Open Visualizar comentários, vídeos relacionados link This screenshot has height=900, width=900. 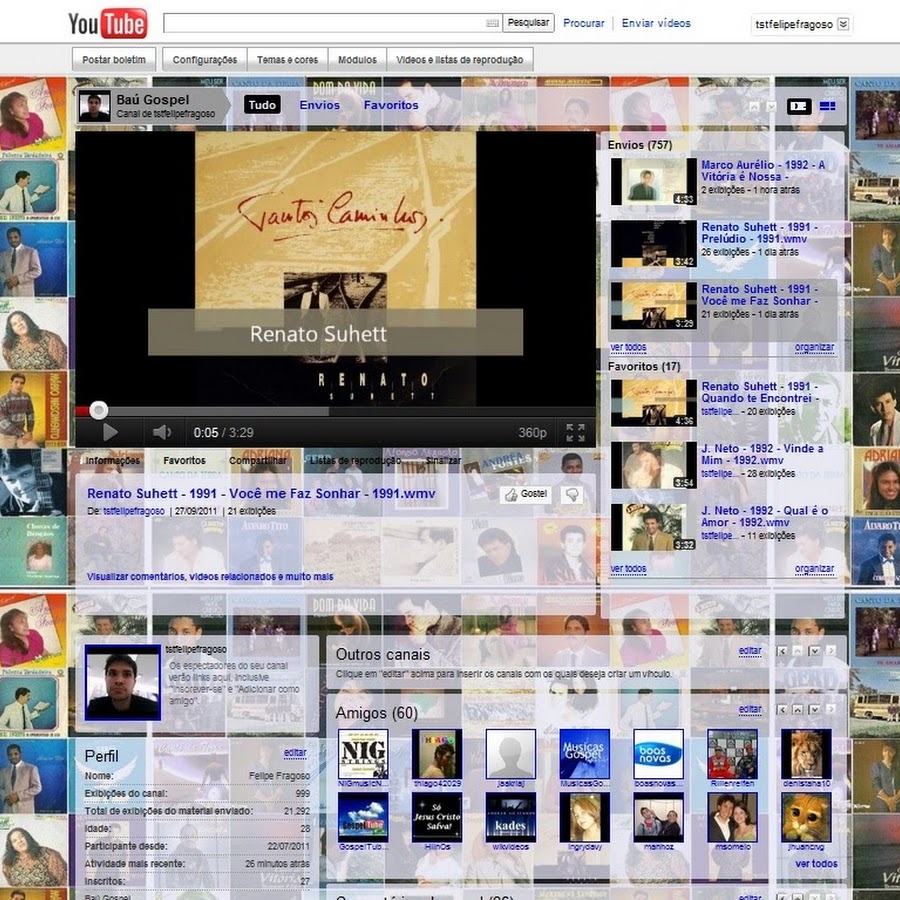pyautogui.click(x=210, y=576)
